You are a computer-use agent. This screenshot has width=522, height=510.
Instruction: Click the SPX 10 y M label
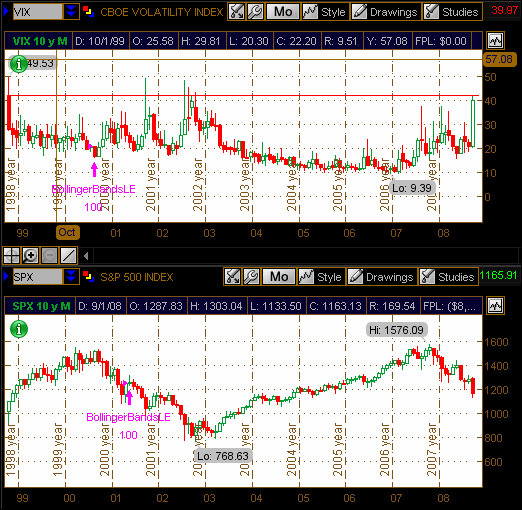click(41, 306)
